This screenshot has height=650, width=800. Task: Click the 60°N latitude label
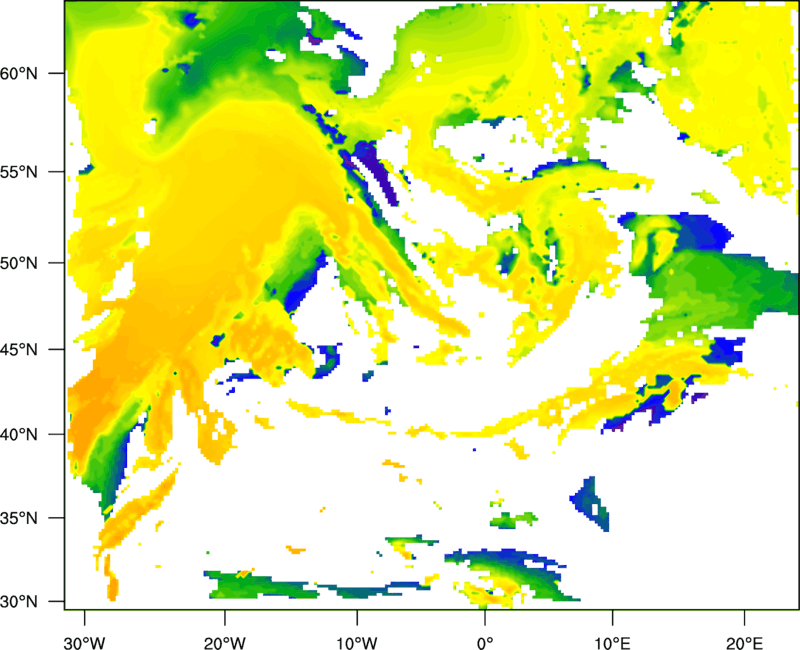pyautogui.click(x=19, y=73)
